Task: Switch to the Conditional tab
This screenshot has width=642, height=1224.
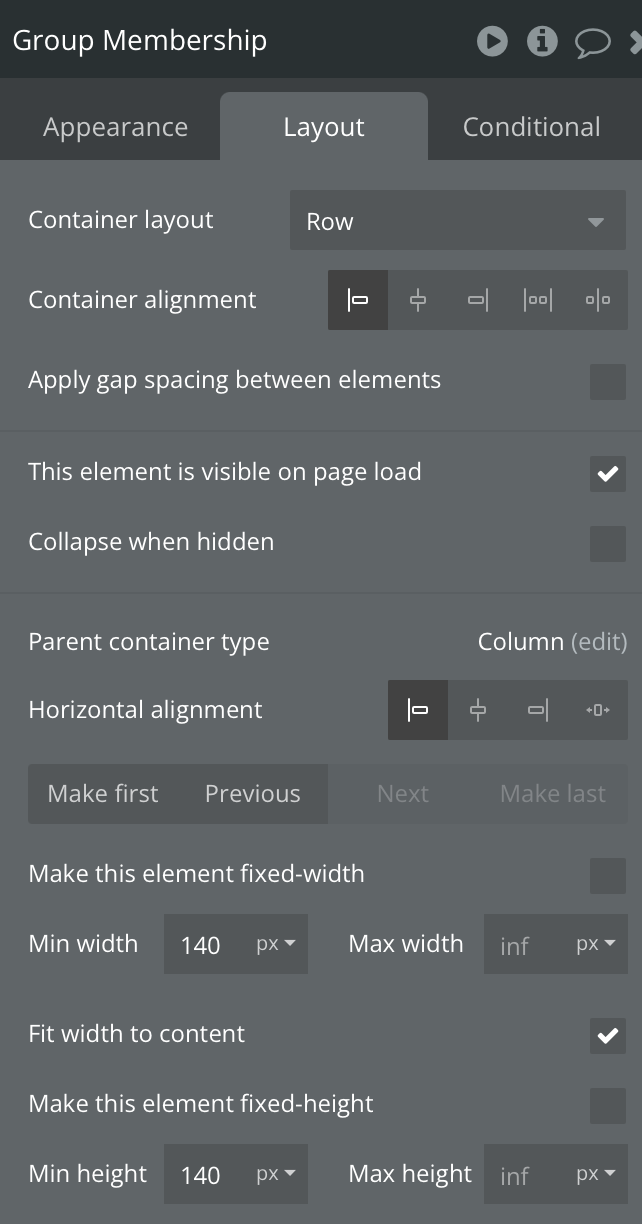Action: 531,128
